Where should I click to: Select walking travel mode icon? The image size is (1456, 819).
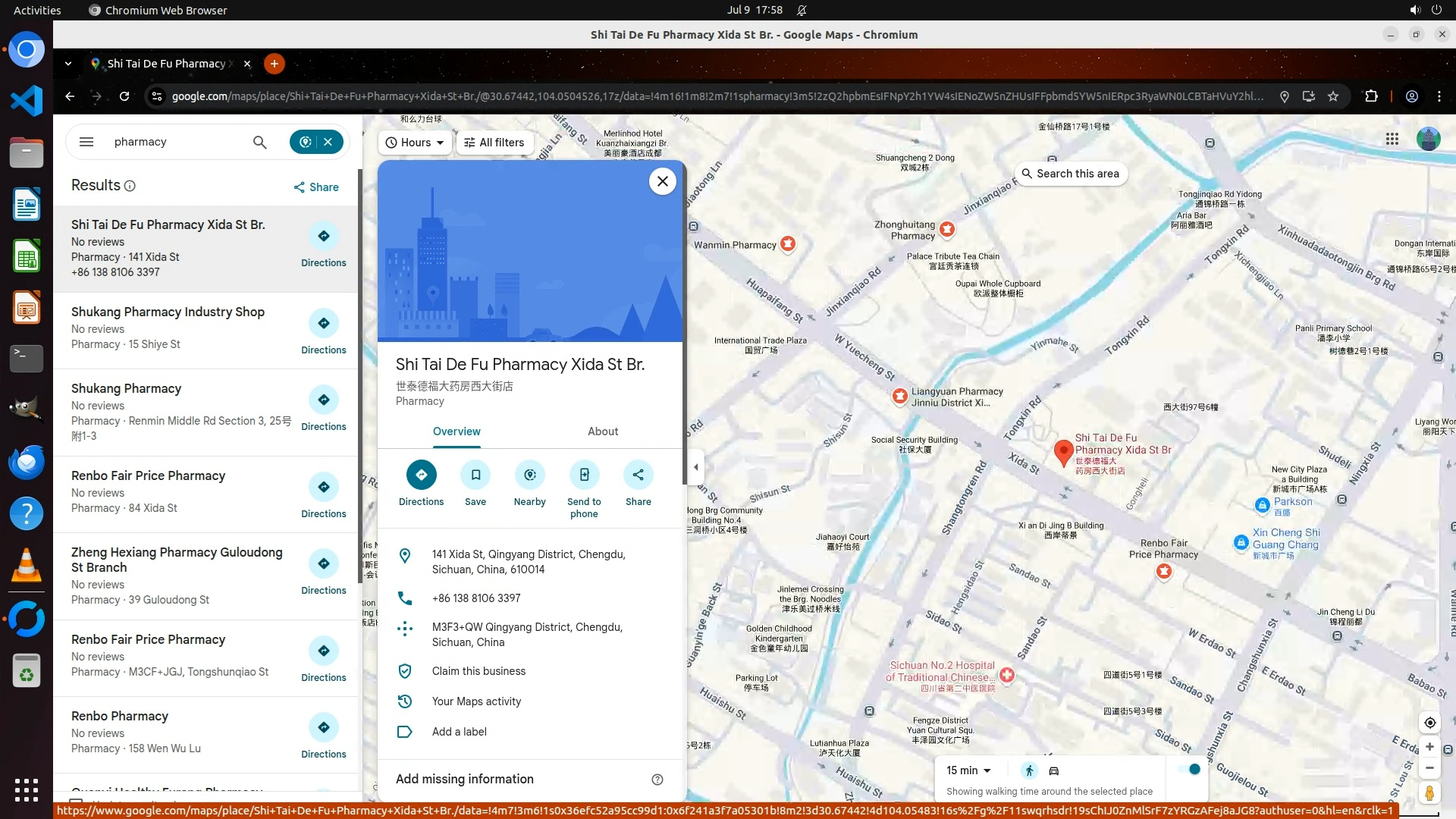point(1029,770)
